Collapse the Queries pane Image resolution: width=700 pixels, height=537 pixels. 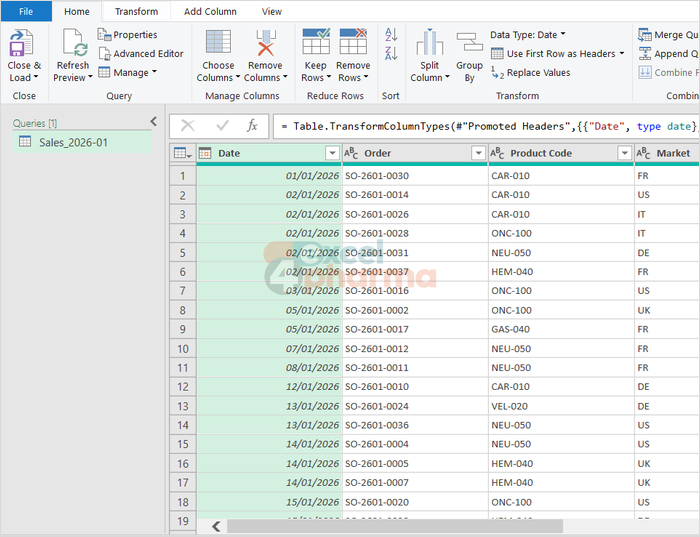154,121
